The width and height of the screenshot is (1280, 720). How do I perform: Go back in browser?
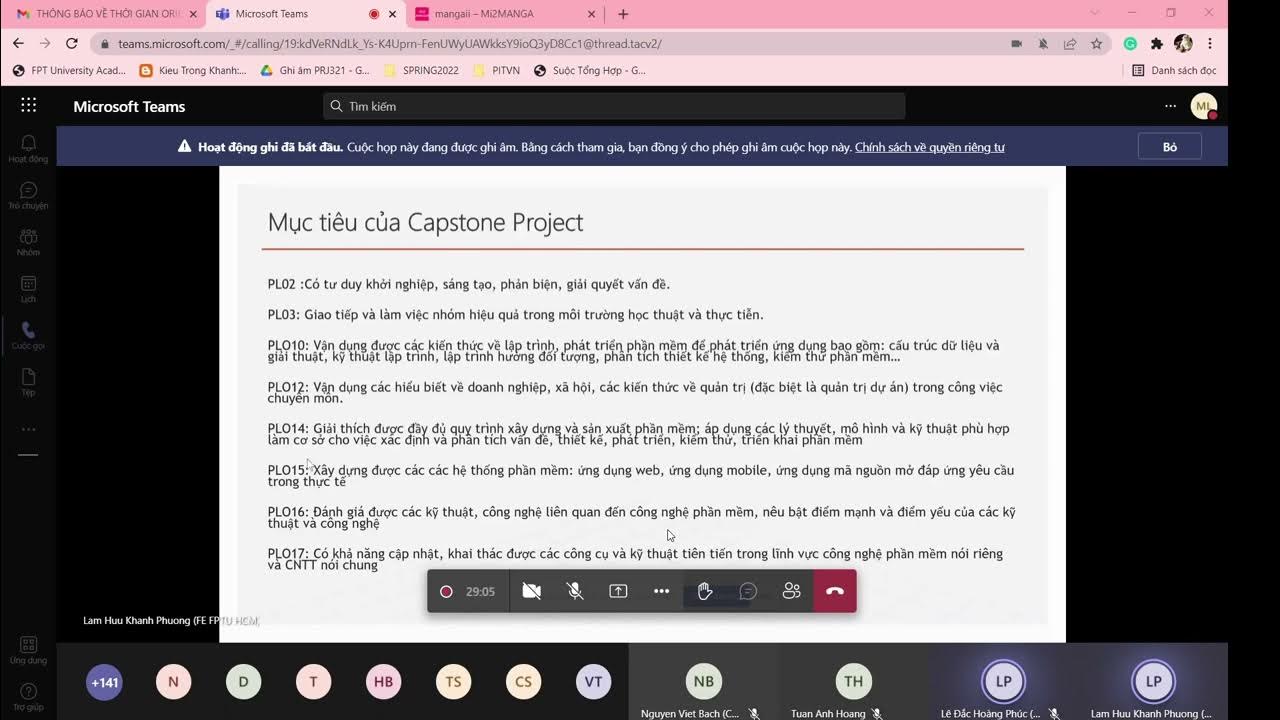[18, 44]
